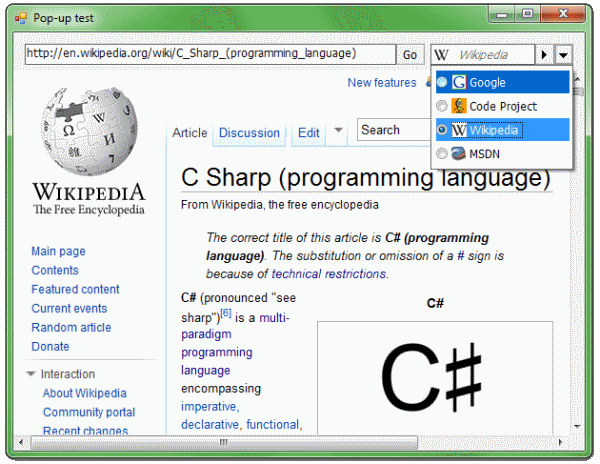Click the Google icon in popup list
The width and height of the screenshot is (600, 464).
click(x=459, y=82)
